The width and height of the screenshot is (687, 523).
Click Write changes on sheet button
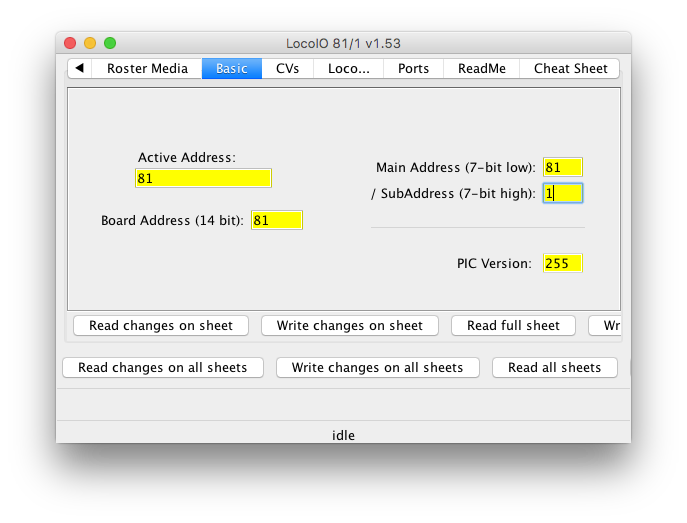[349, 325]
